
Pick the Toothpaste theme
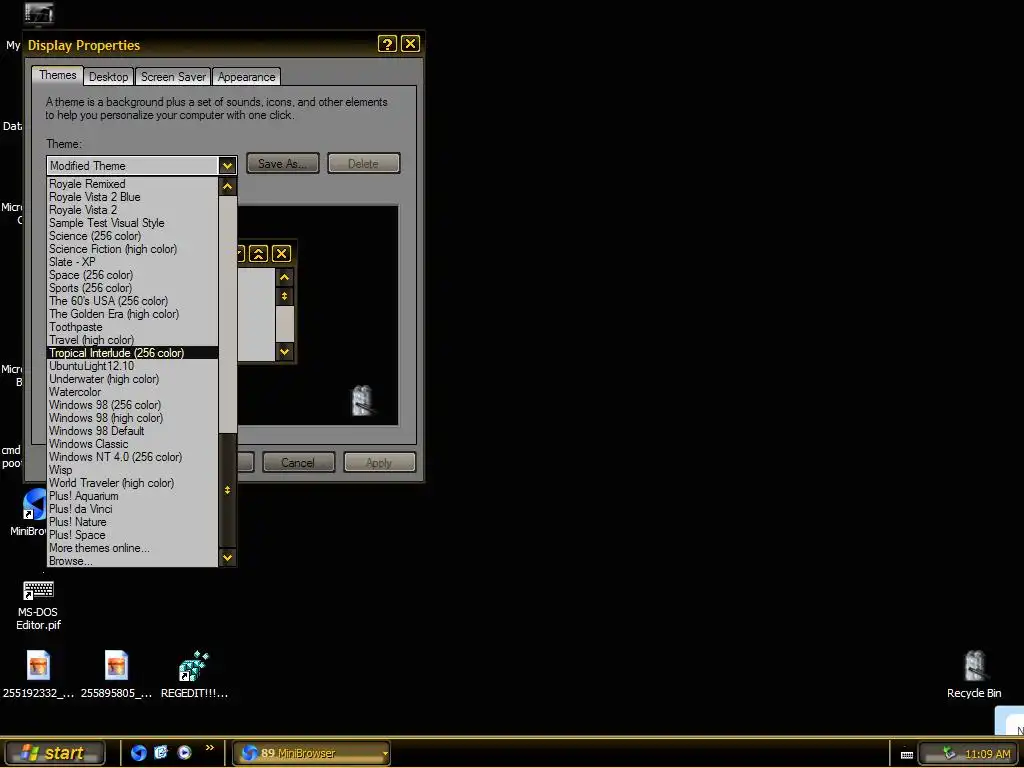(133, 327)
